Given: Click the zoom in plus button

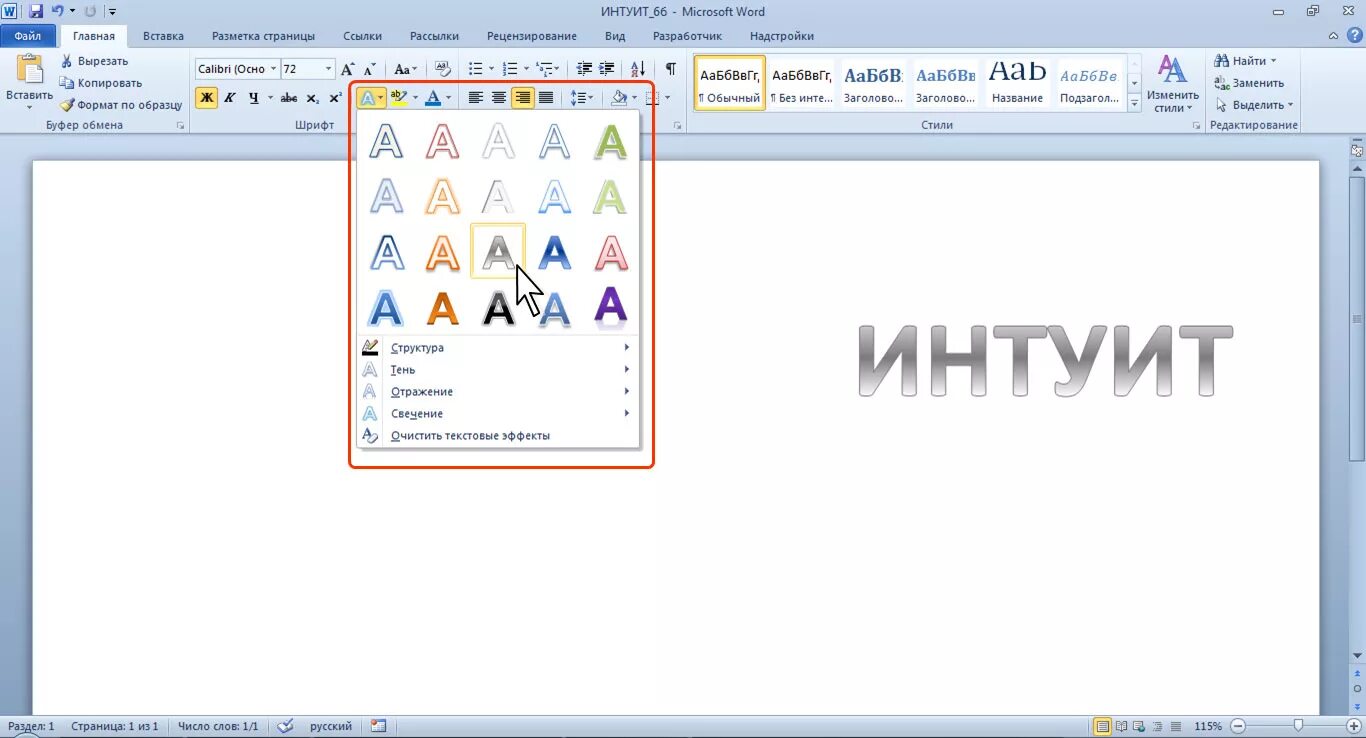Looking at the screenshot, I should [x=1355, y=726].
